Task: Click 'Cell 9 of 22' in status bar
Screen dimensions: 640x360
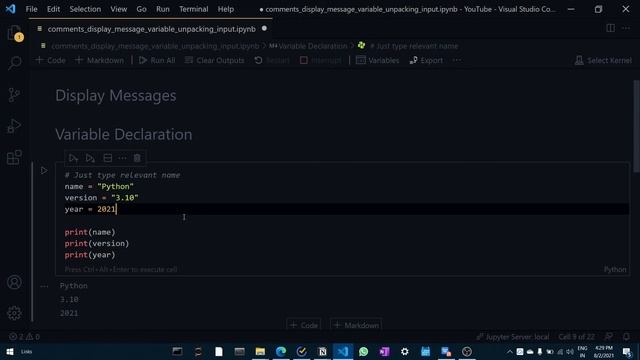Action: click(576, 337)
